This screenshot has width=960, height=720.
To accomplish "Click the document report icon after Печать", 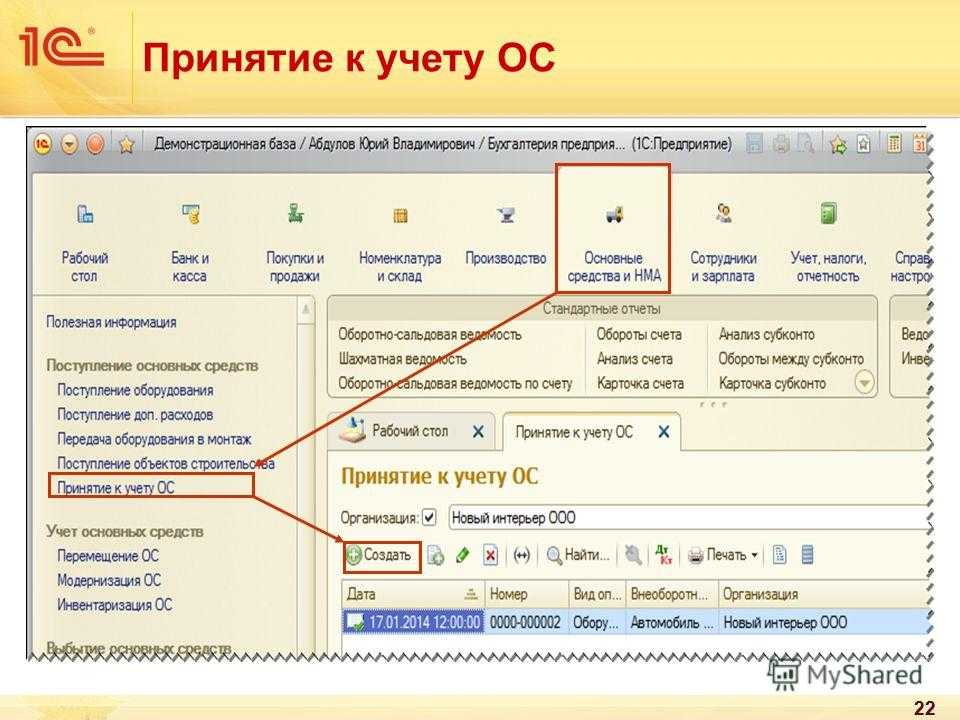I will [x=779, y=555].
